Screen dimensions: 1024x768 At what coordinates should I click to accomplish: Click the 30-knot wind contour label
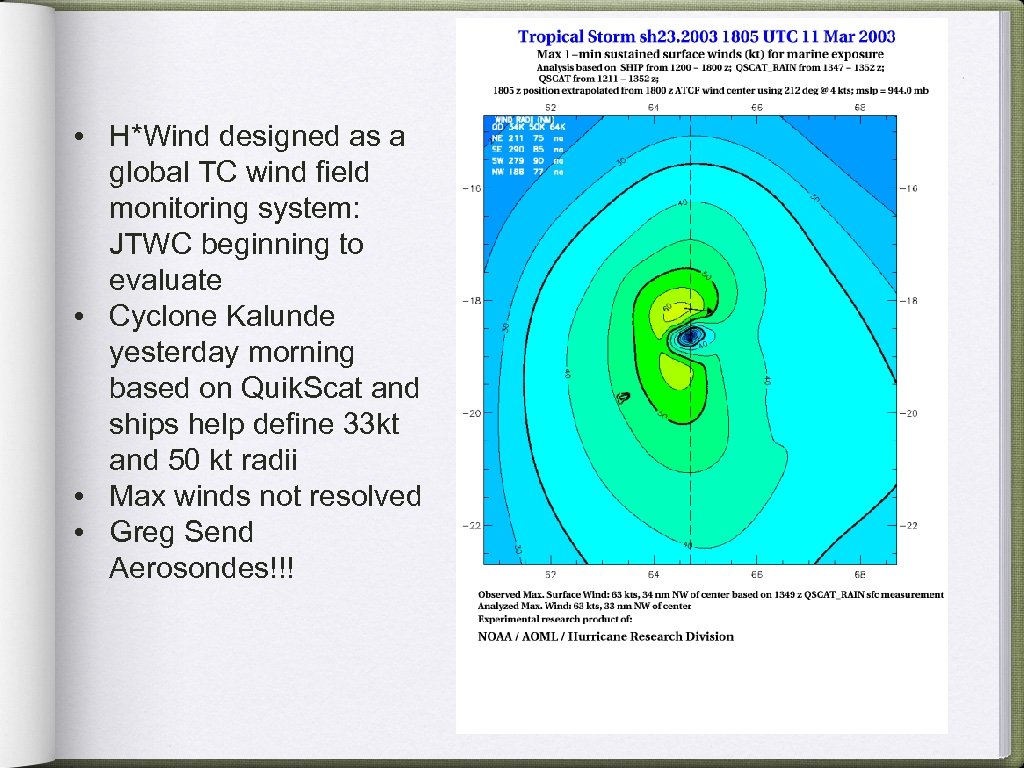[620, 161]
